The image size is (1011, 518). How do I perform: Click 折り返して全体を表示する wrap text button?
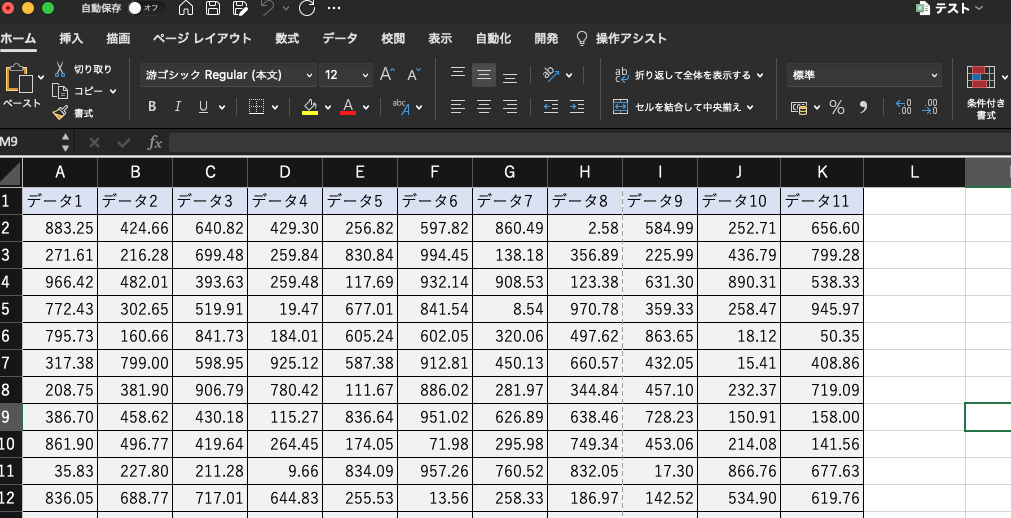tap(689, 75)
